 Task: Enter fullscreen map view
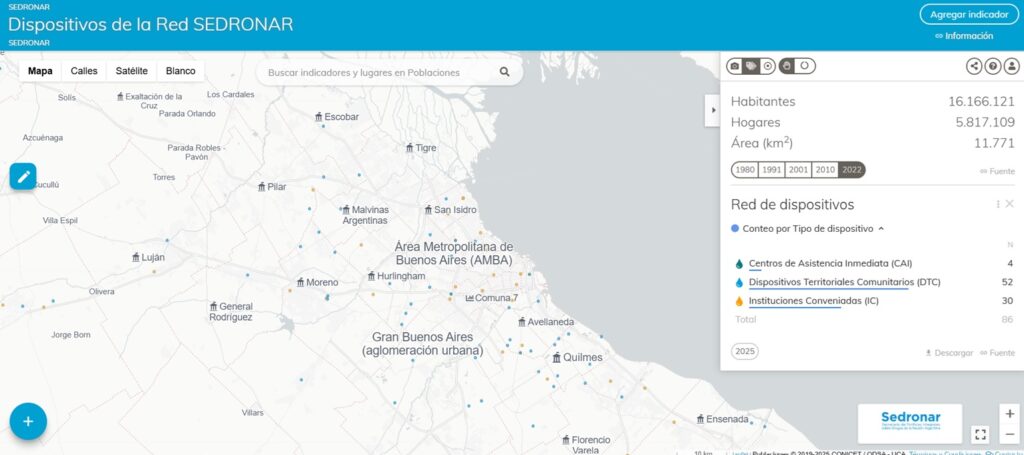980,434
